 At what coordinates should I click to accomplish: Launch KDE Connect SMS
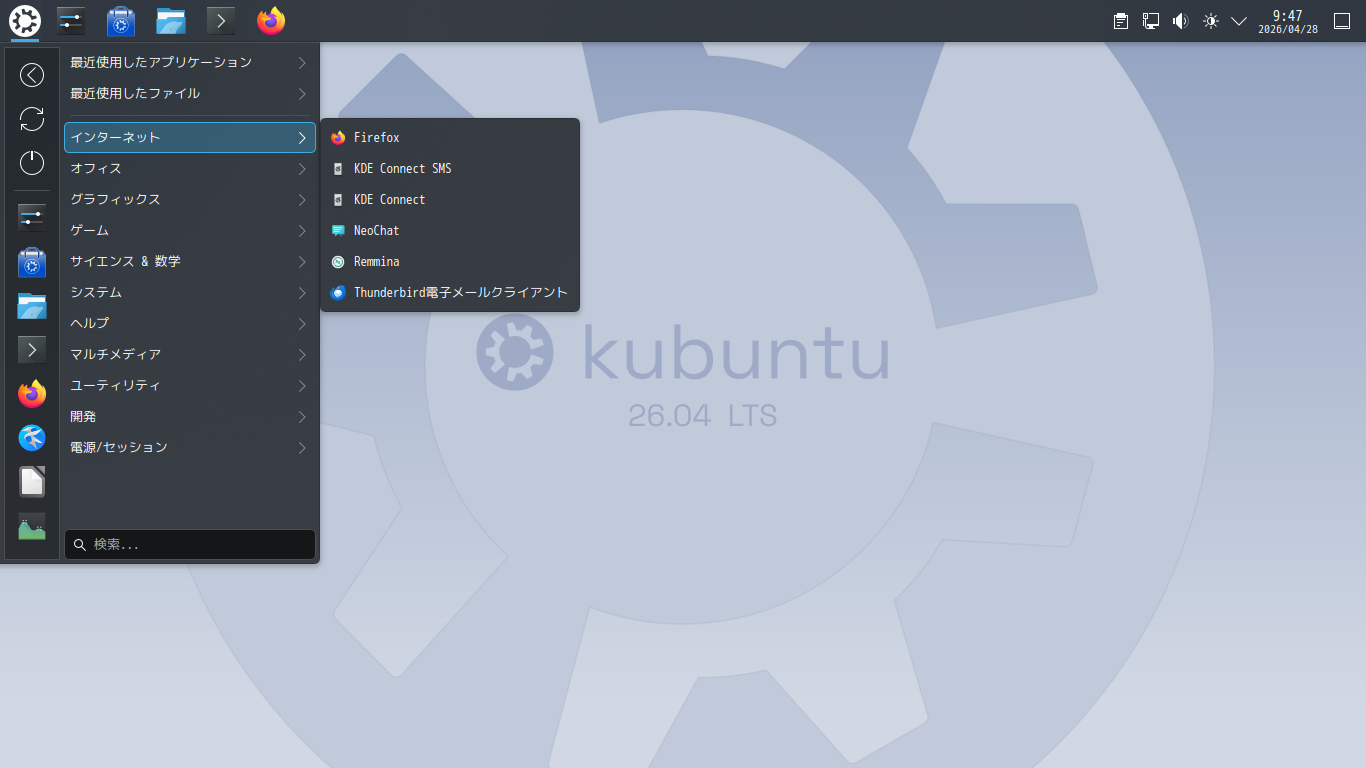401,168
